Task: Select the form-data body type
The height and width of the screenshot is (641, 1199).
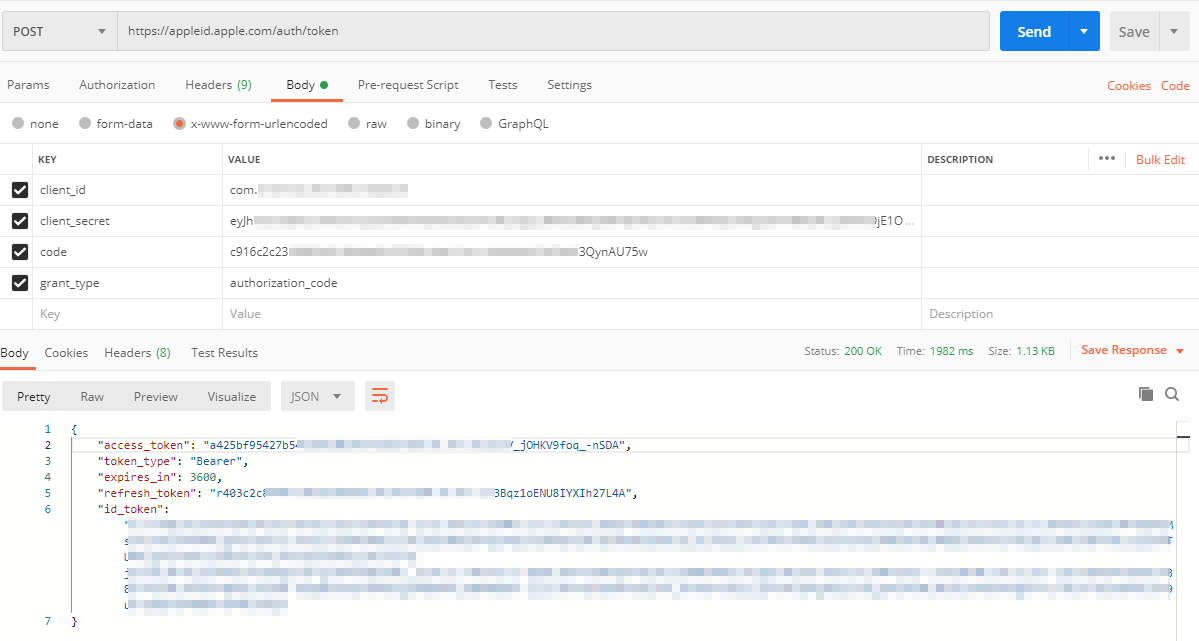Action: 116,123
